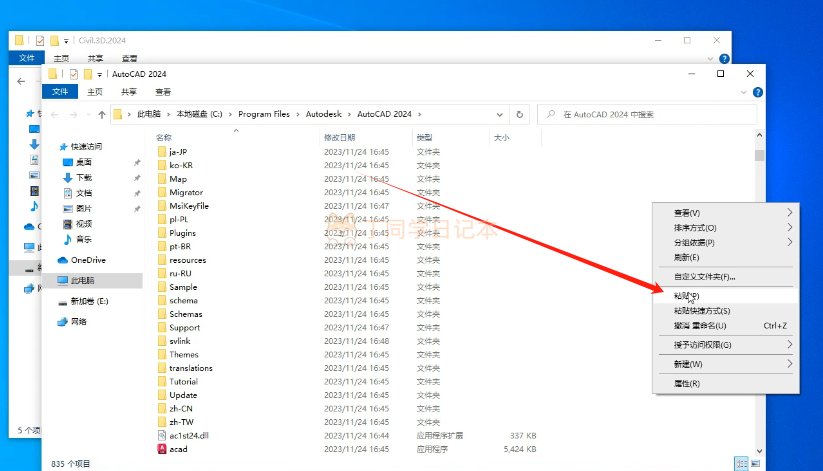823x471 pixels.
Task: Click Program Files in the breadcrumb path
Action: pos(263,115)
